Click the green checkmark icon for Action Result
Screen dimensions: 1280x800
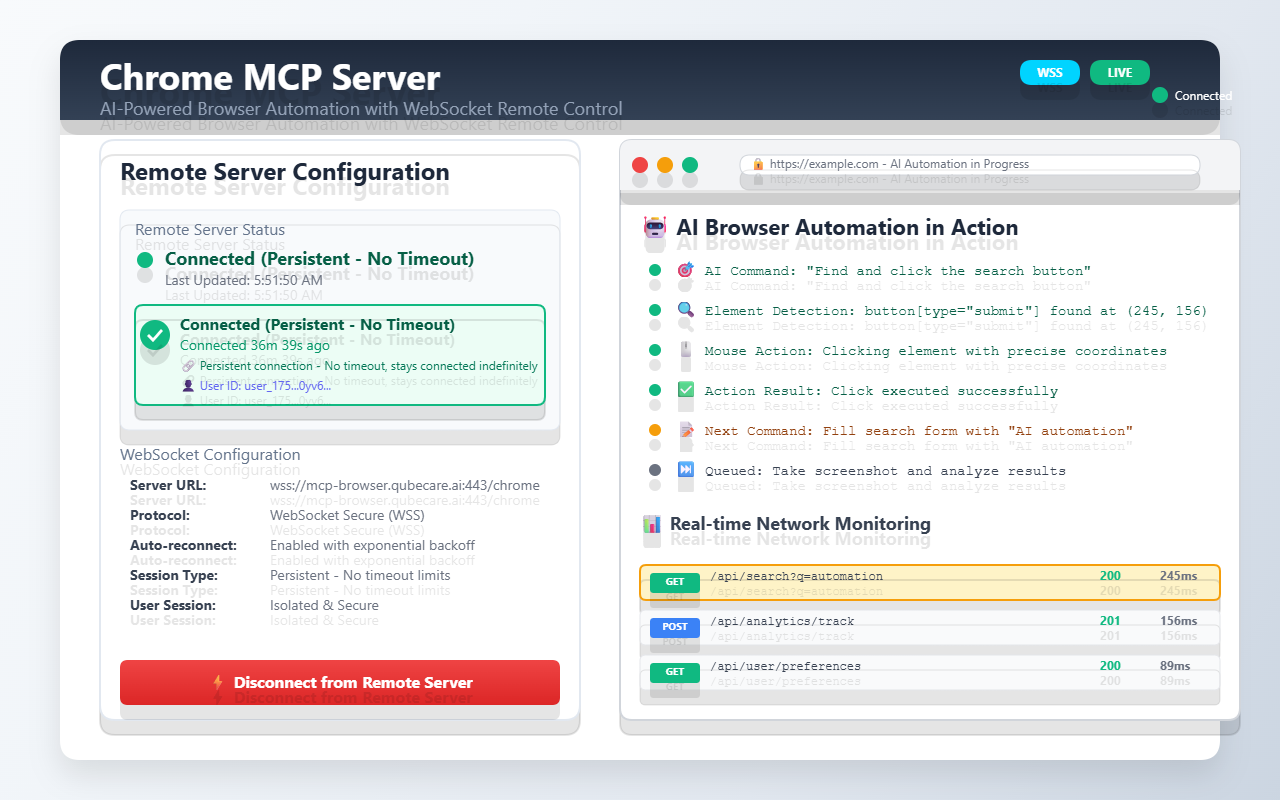(x=685, y=390)
